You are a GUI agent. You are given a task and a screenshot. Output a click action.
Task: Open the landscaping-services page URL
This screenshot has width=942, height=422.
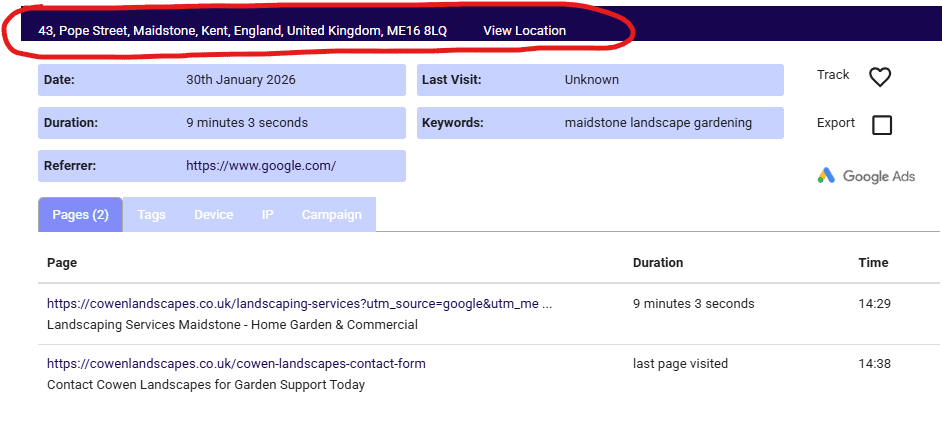[299, 304]
